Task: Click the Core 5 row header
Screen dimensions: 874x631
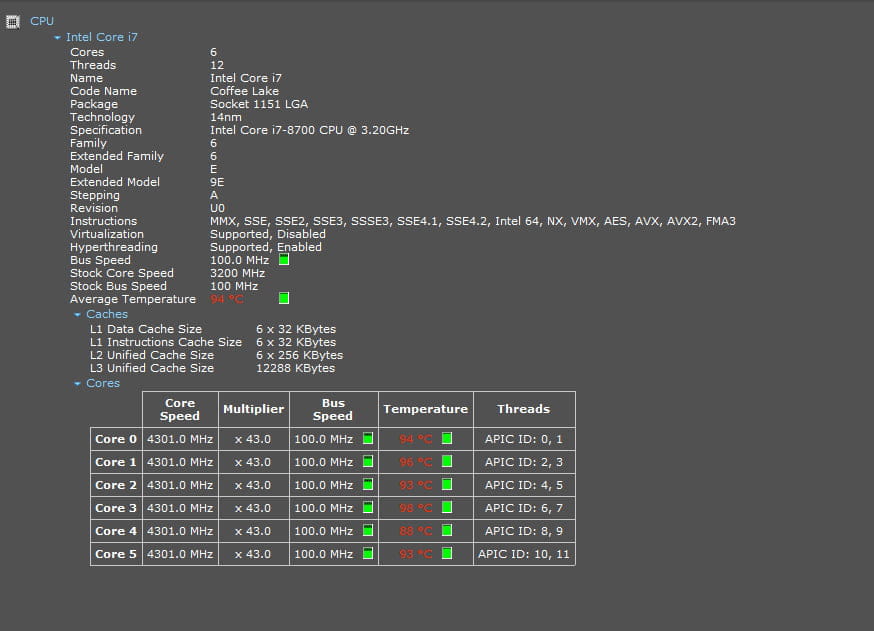Action: [x=116, y=554]
